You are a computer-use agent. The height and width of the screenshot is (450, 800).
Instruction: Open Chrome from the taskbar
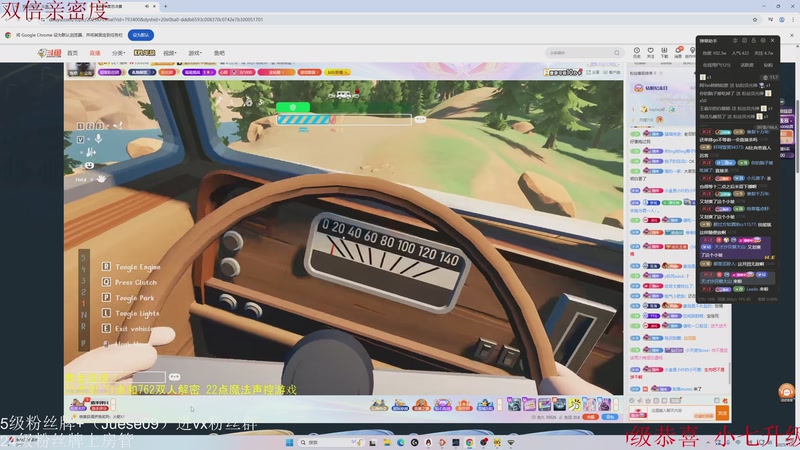tap(469, 442)
